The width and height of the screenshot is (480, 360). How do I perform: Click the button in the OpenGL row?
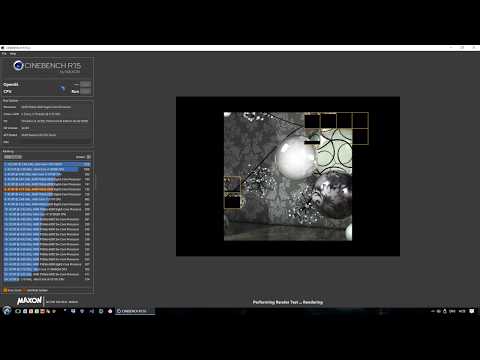[85, 84]
